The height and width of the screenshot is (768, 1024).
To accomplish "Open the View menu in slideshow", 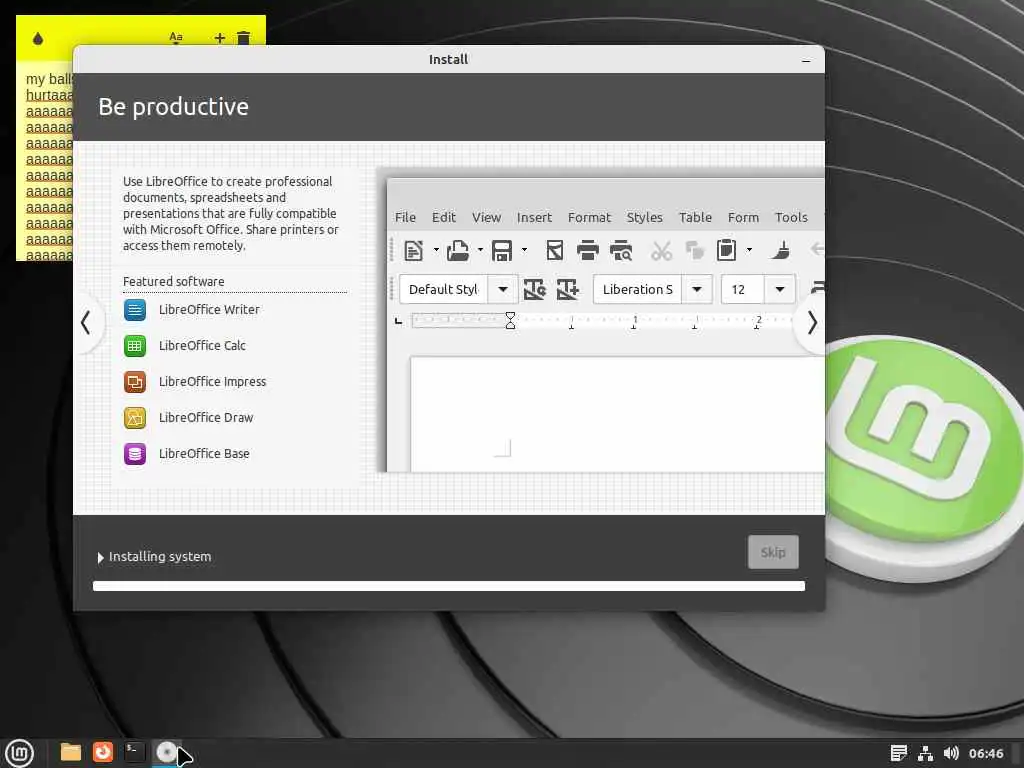I will click(x=487, y=217).
